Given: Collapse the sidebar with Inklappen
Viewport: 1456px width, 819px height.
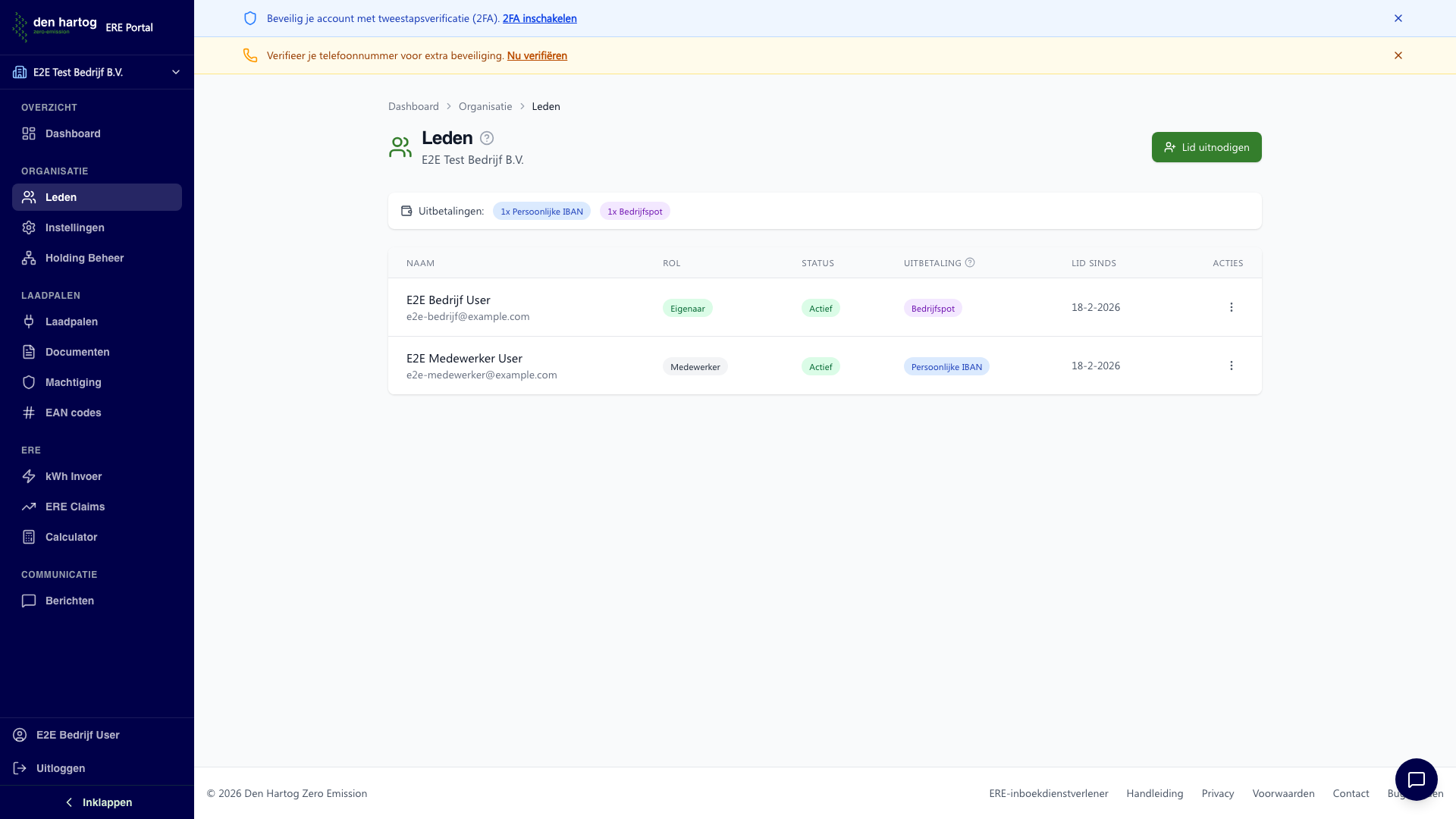Looking at the screenshot, I should pos(97,802).
